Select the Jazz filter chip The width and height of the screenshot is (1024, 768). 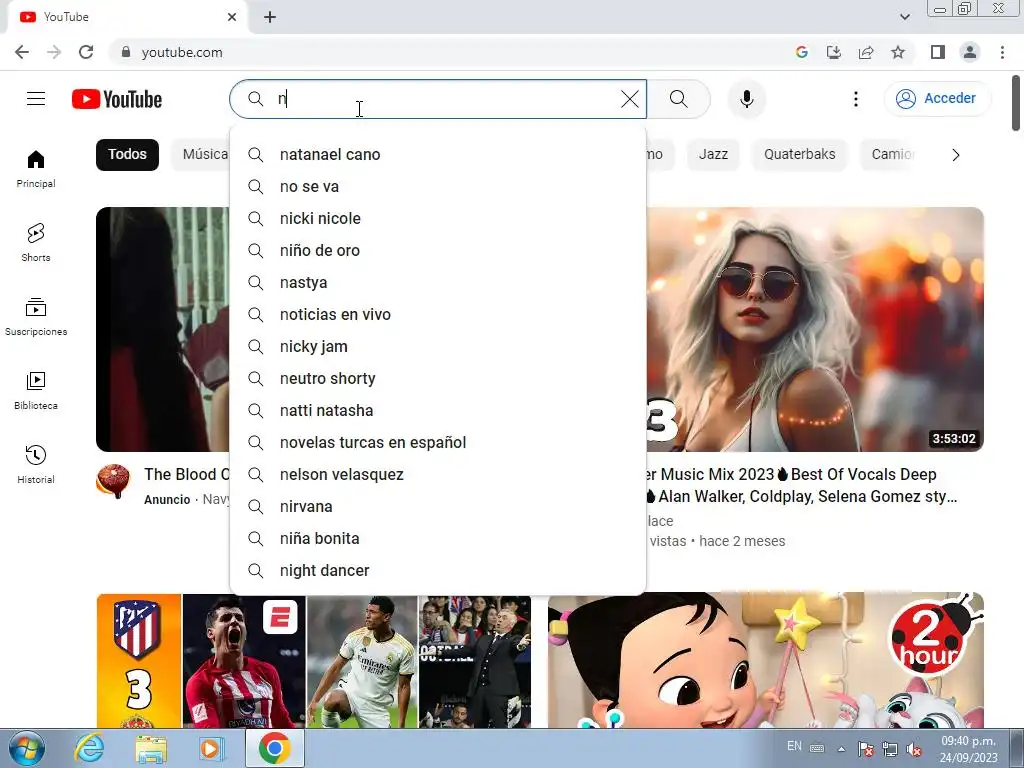tap(713, 155)
